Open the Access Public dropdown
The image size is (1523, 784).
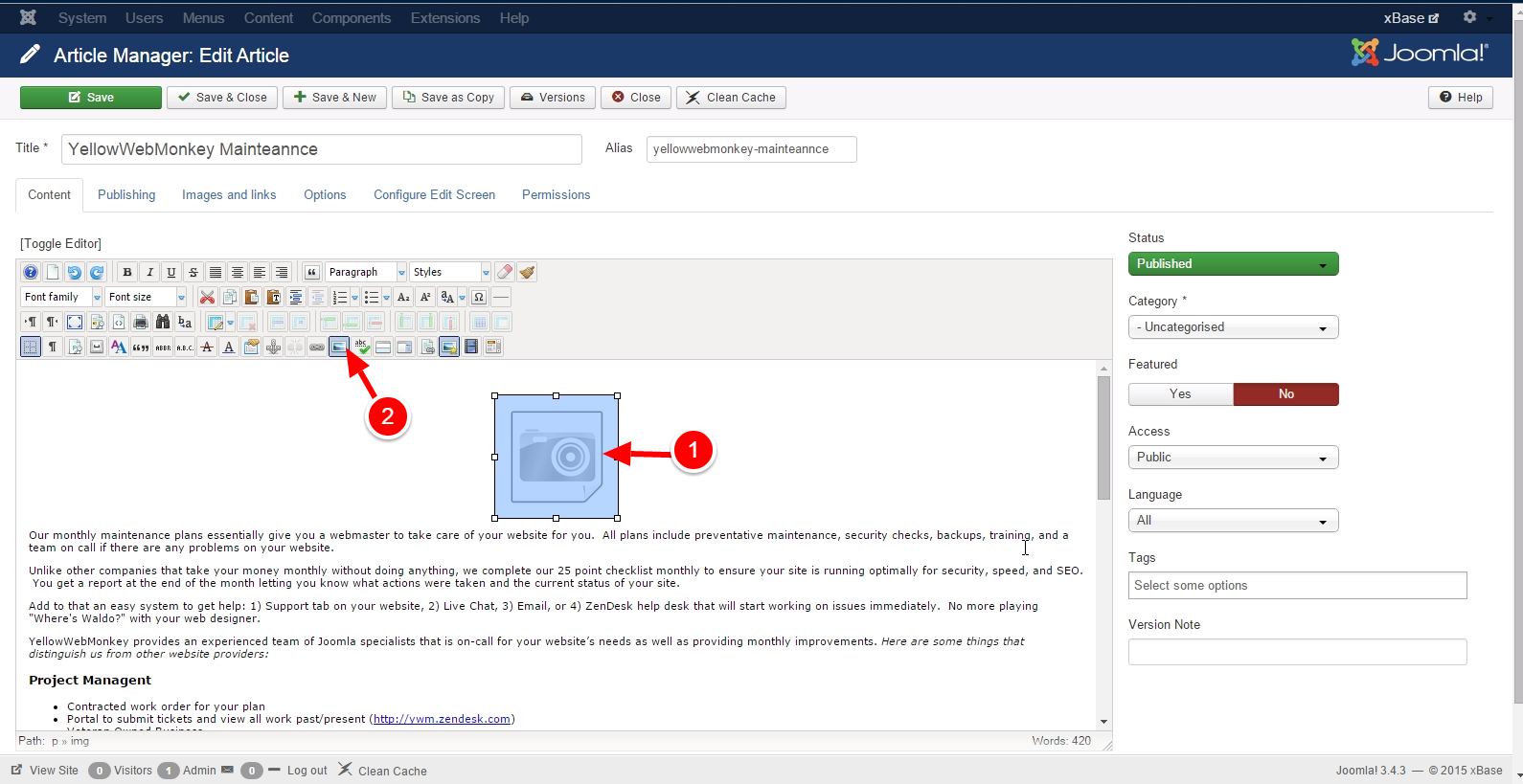coord(1233,458)
